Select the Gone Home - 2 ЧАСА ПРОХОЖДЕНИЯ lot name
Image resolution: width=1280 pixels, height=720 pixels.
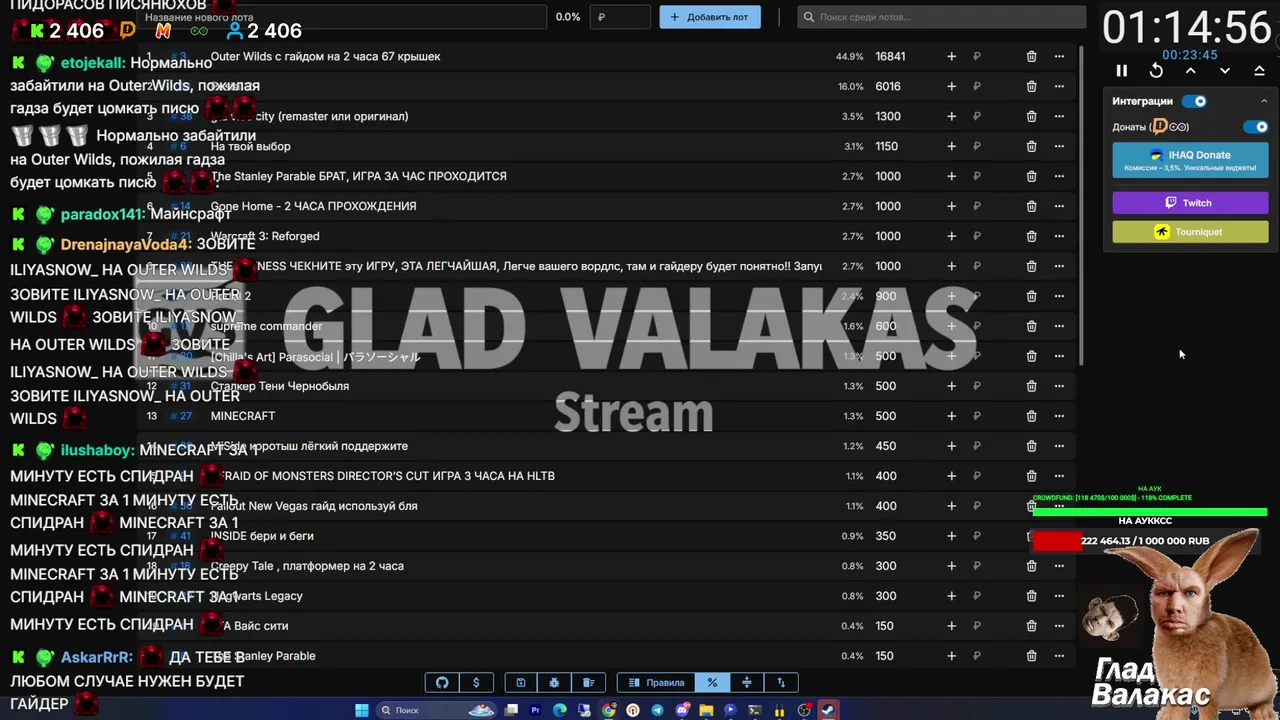click(x=313, y=206)
